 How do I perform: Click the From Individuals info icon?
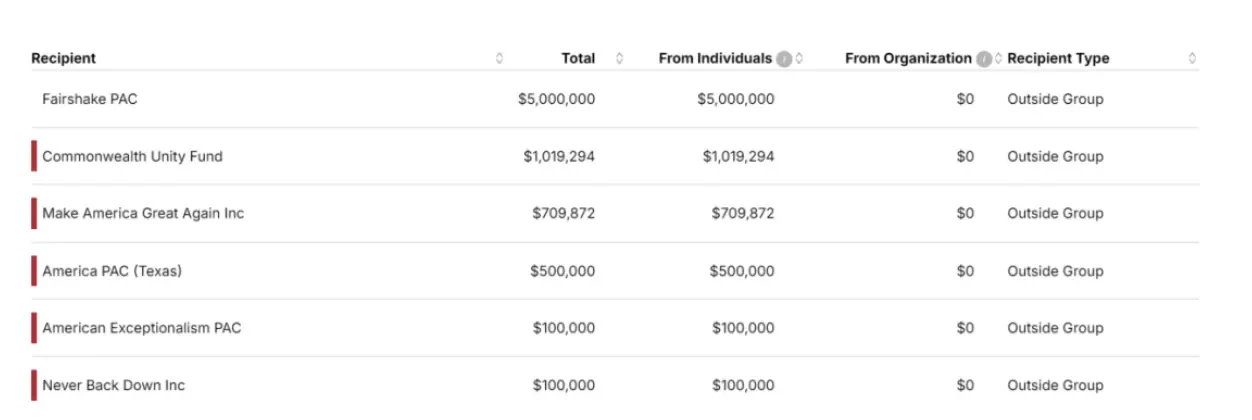[x=784, y=59]
